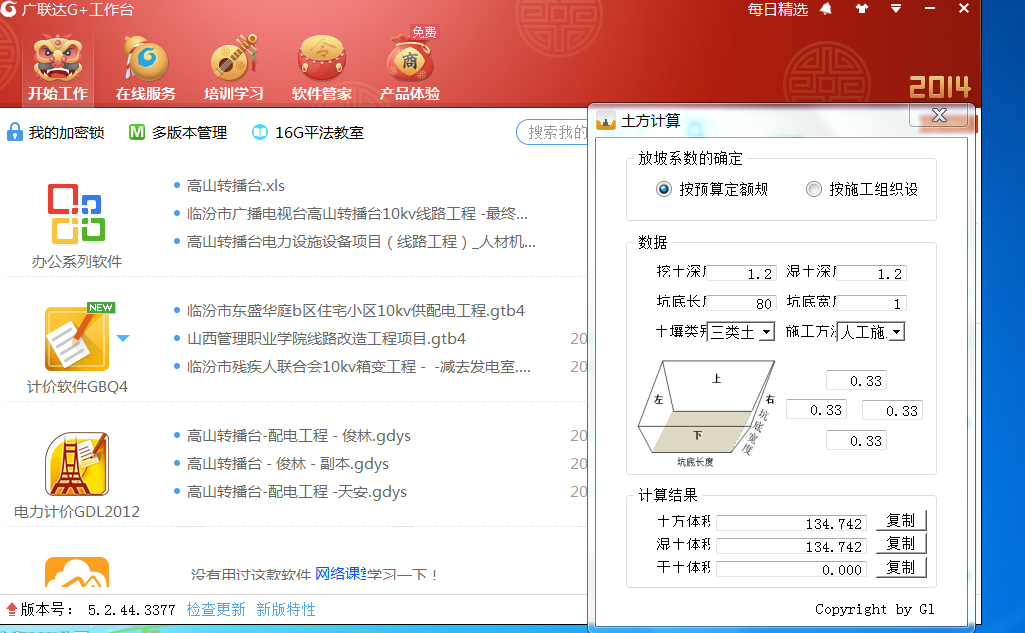
Task: Click the 土方体积 134.742 result field
Action: click(x=791, y=524)
